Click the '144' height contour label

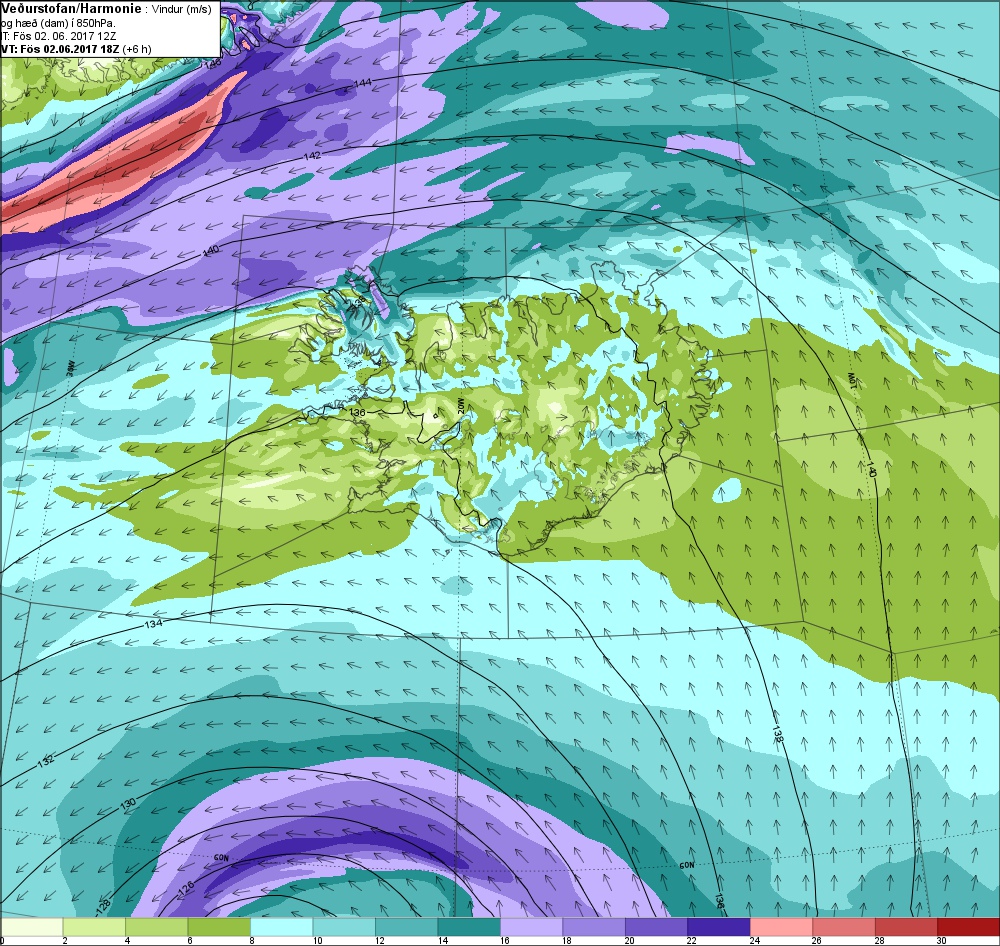click(x=362, y=83)
